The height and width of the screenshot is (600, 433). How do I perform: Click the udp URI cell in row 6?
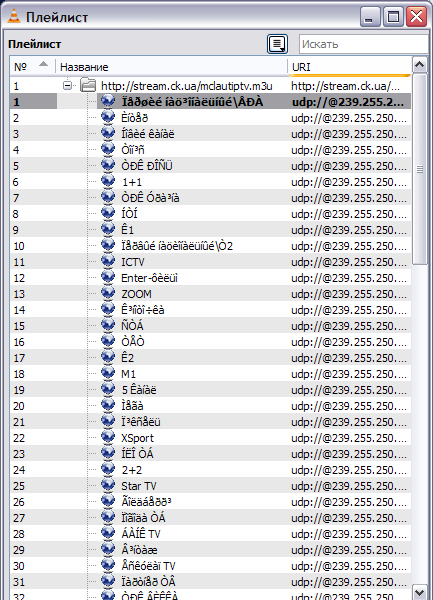click(x=349, y=182)
